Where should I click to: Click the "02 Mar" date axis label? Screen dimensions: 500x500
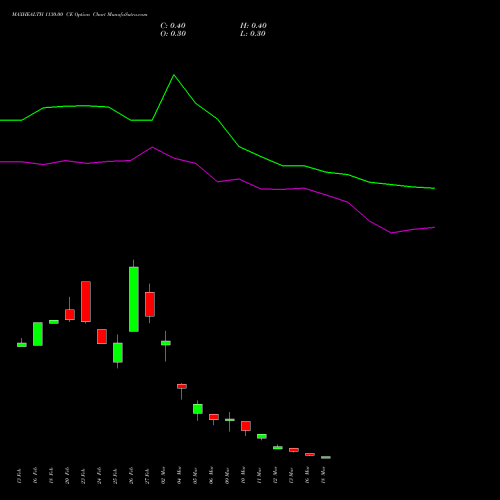(x=163, y=475)
